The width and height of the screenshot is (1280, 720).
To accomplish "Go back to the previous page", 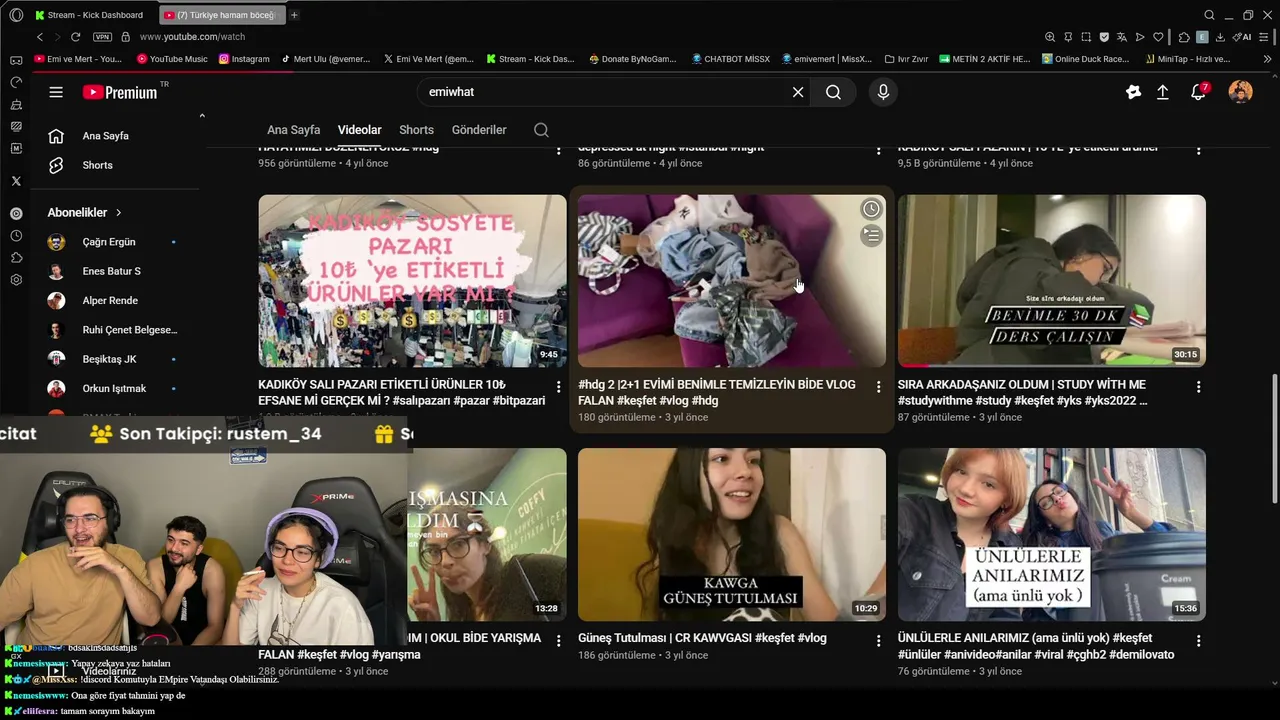I will pos(40,37).
